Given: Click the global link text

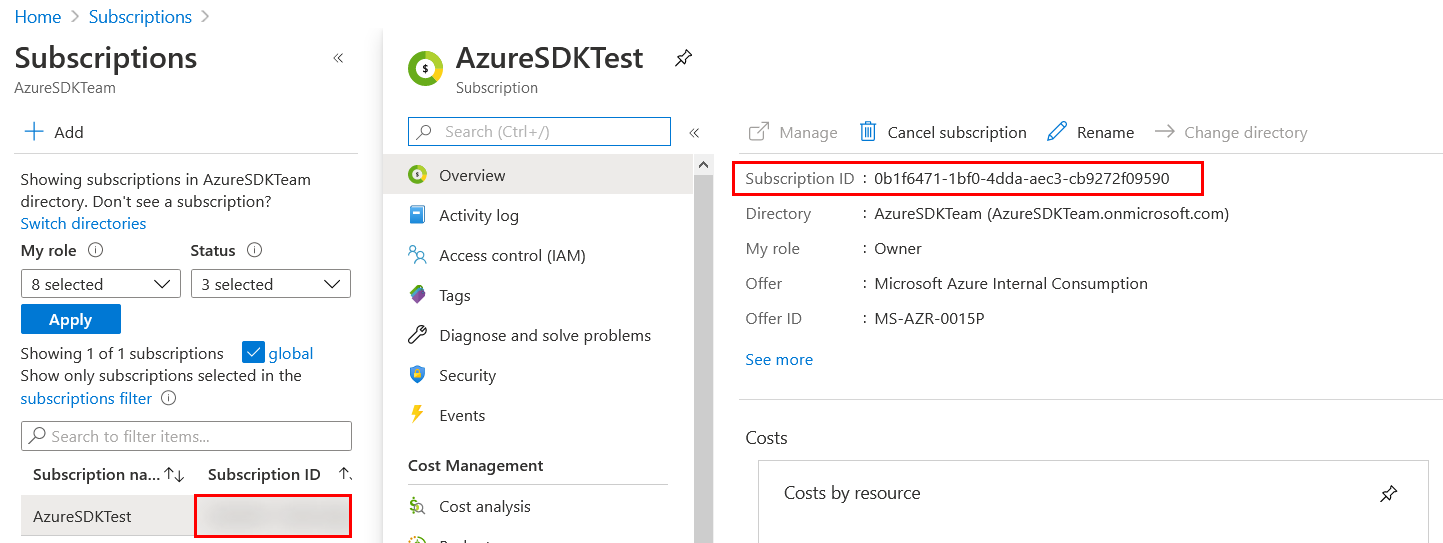Looking at the screenshot, I should pyautogui.click(x=291, y=353).
